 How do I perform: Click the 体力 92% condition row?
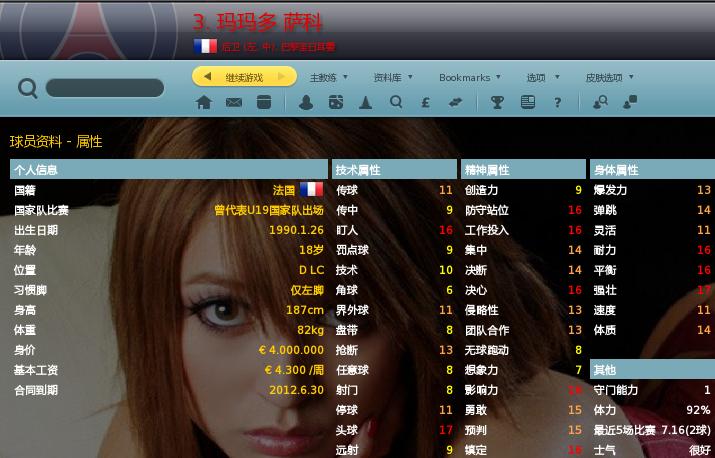pyautogui.click(x=653, y=410)
